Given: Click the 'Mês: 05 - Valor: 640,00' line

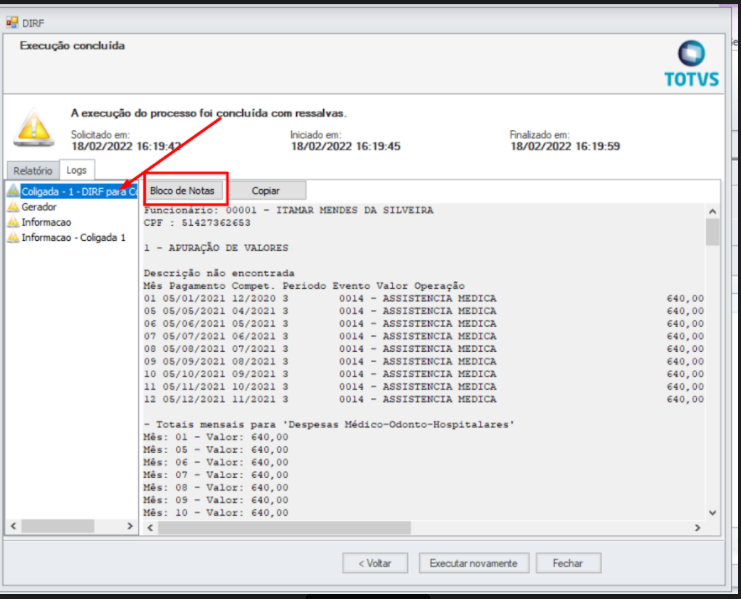Looking at the screenshot, I should 216,450.
